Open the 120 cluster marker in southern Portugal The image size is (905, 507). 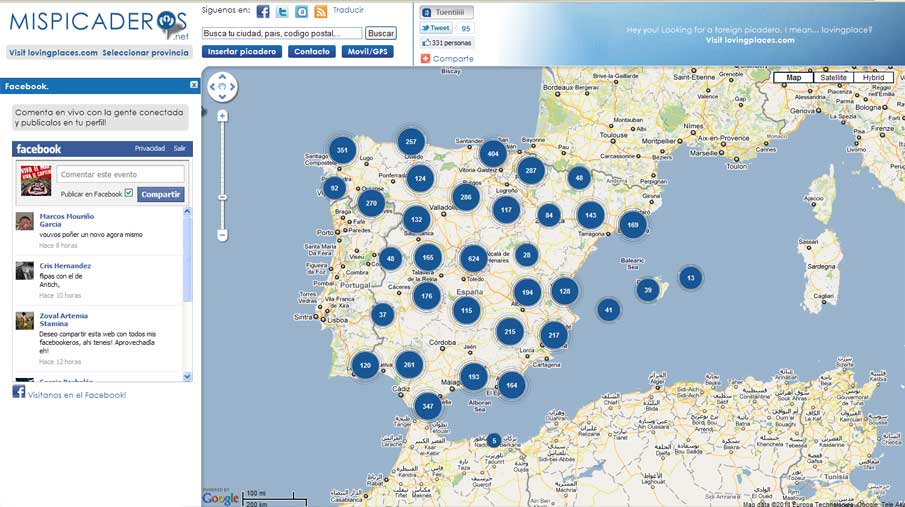point(365,365)
